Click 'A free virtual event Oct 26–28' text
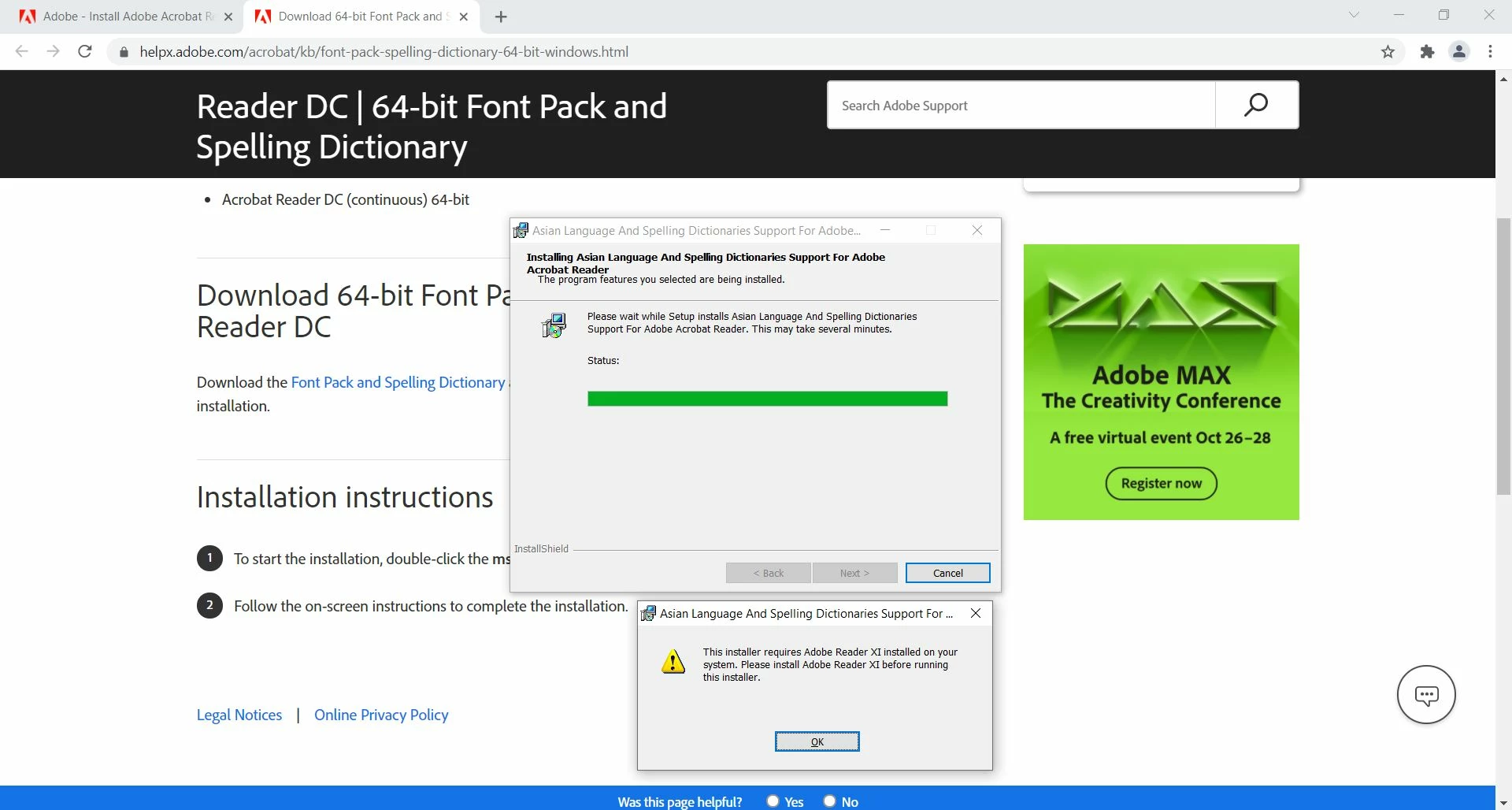The height and width of the screenshot is (810, 1512). click(x=1160, y=437)
